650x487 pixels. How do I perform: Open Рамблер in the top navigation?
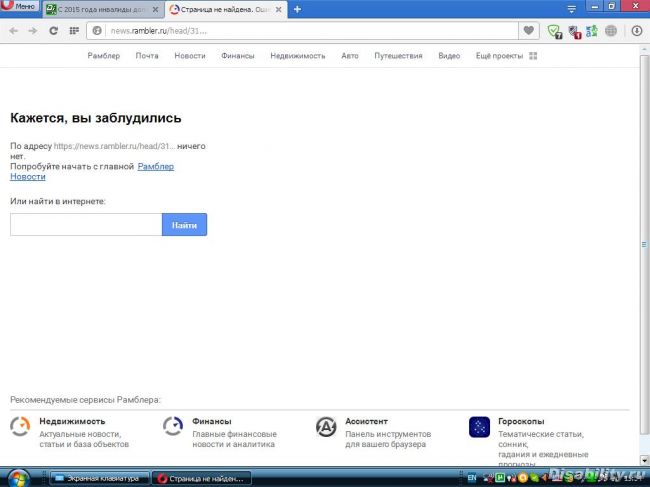[104, 56]
